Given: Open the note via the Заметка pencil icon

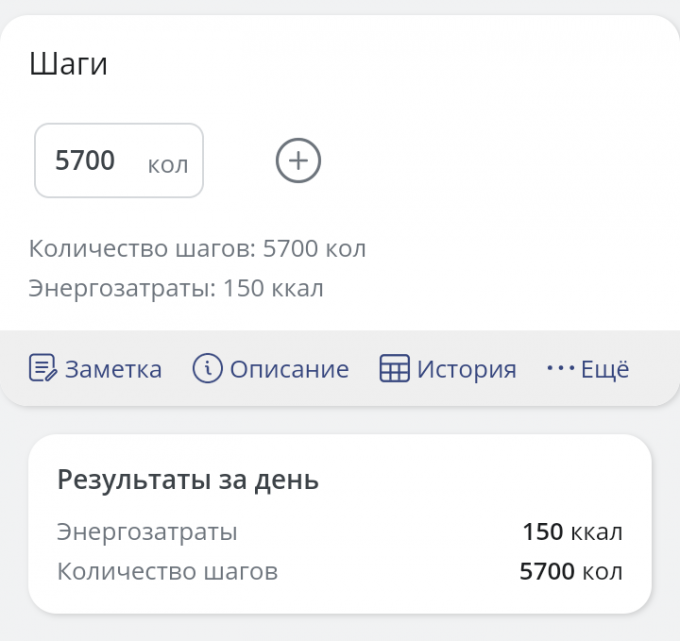Looking at the screenshot, I should click(43, 368).
